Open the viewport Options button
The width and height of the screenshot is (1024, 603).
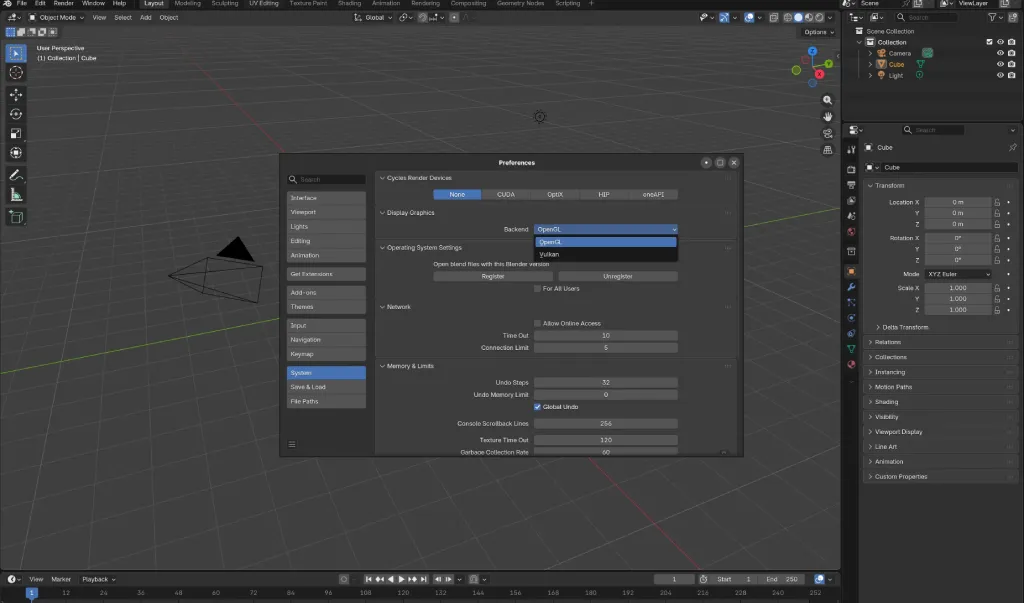(818, 32)
